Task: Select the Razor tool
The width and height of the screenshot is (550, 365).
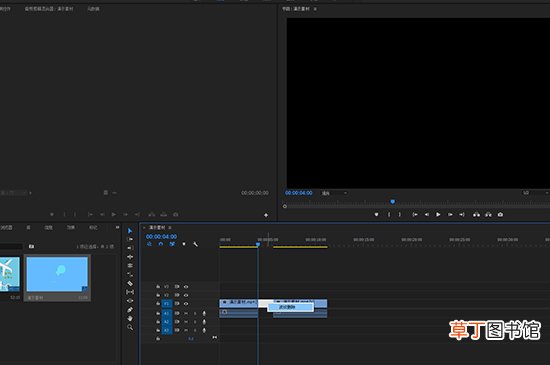Action: tap(130, 283)
